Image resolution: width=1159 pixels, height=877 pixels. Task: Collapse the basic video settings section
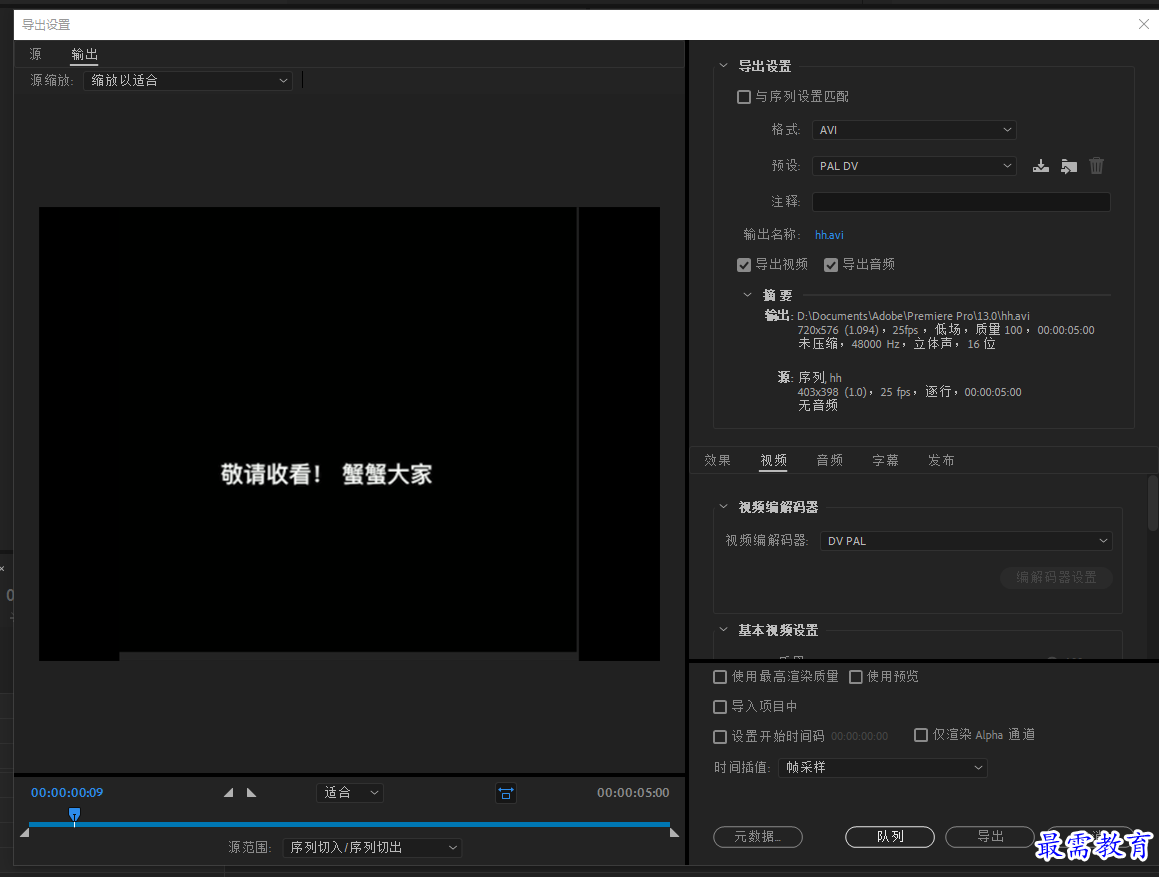point(724,630)
